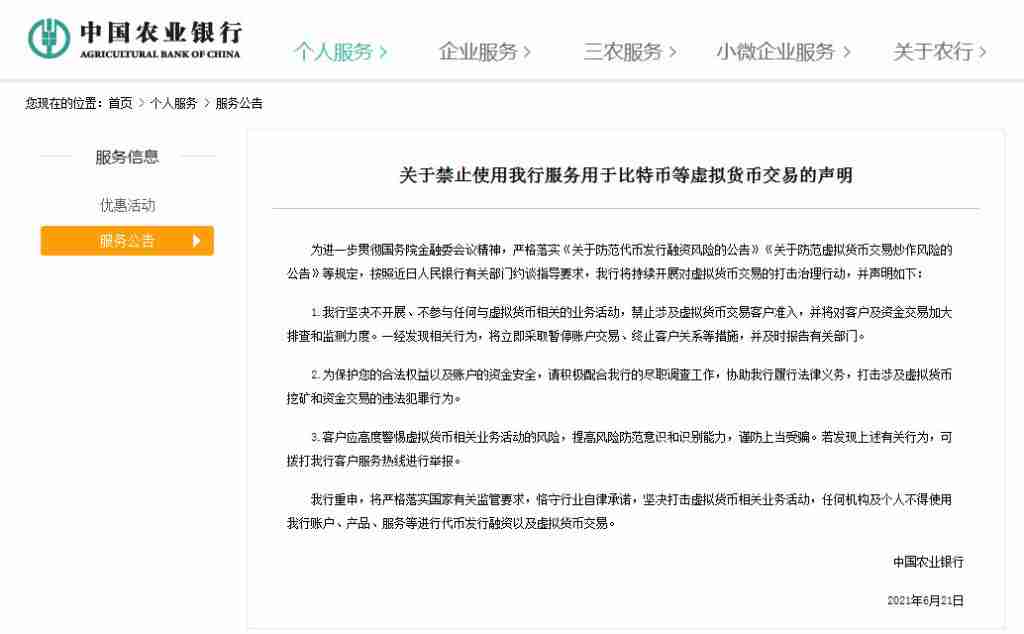1024x634 pixels.
Task: Expand the chevron next to 小微企业服务
Action: pos(846,52)
